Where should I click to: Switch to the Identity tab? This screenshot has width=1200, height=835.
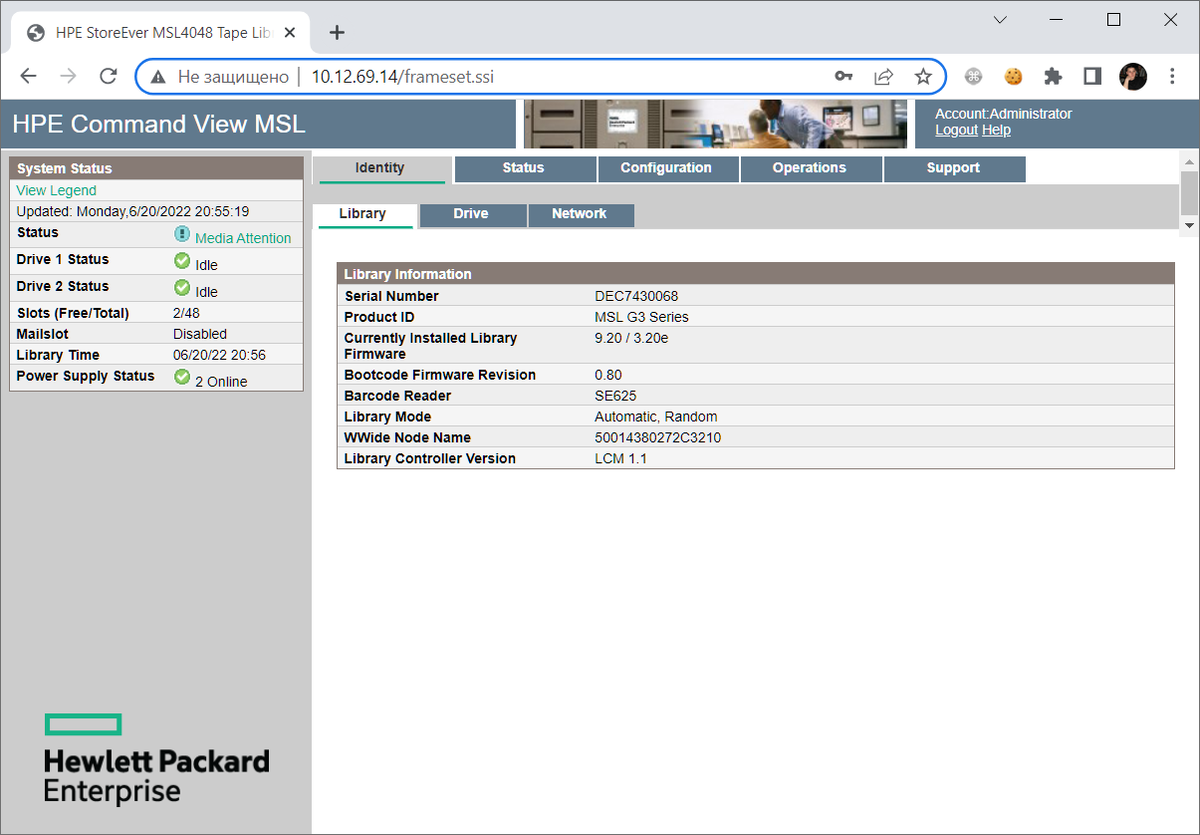(380, 169)
